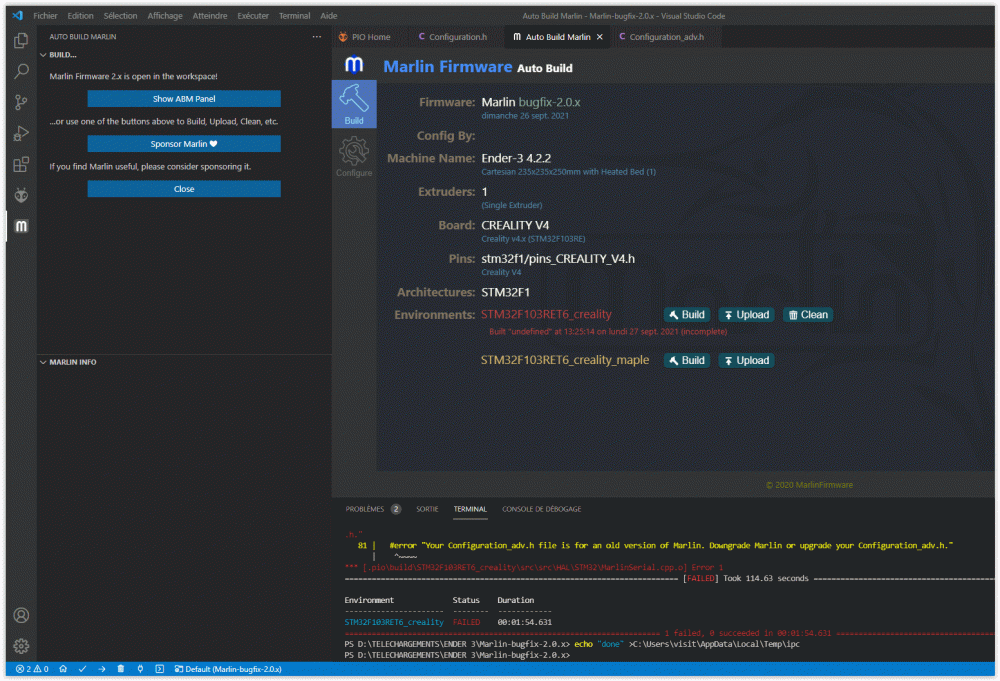The image size is (1000, 681).
Task: Click the bugfix-2.0.x firmware version text
Action: point(549,102)
